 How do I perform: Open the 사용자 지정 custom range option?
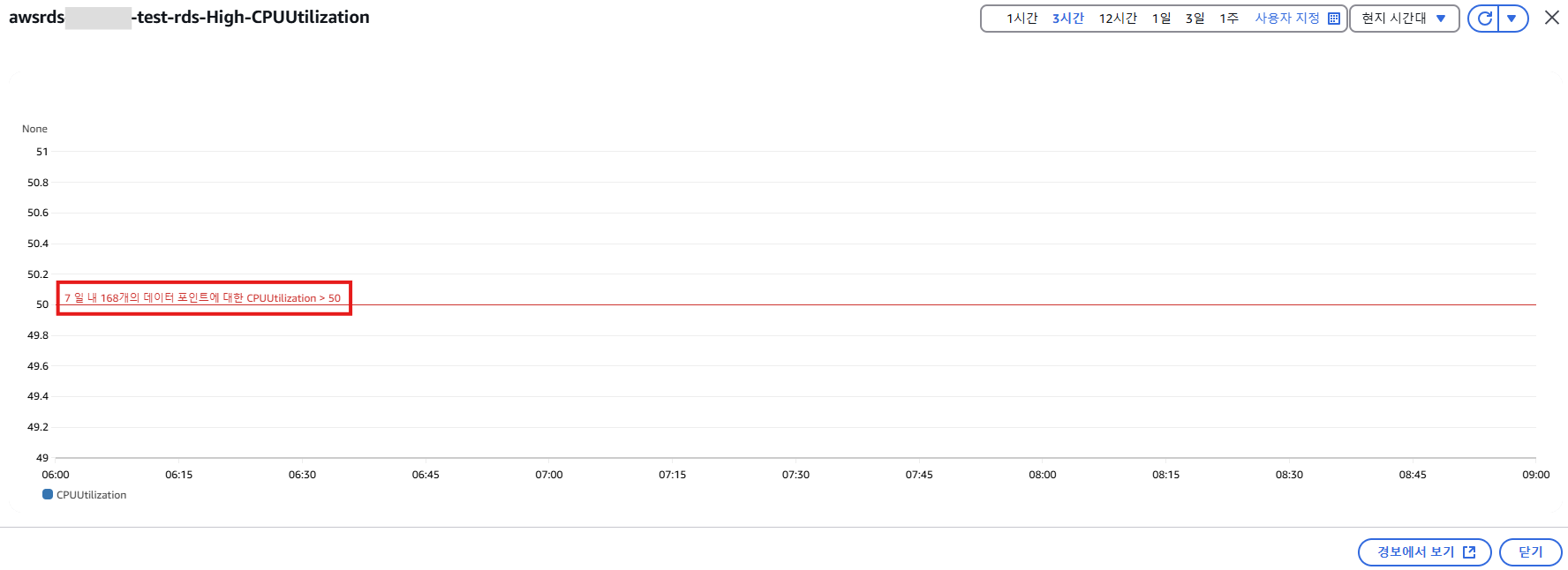(1286, 19)
